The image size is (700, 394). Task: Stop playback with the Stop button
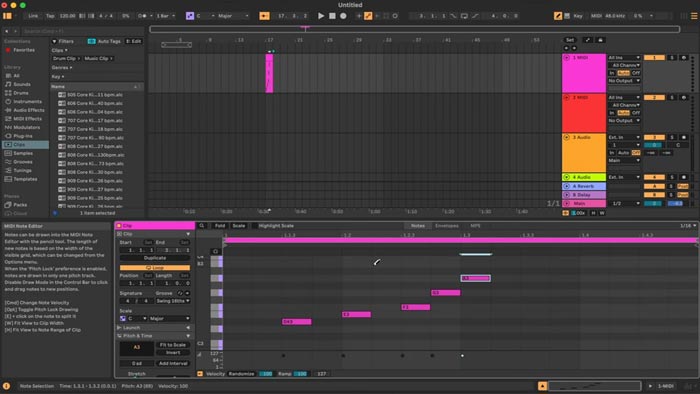coord(332,16)
